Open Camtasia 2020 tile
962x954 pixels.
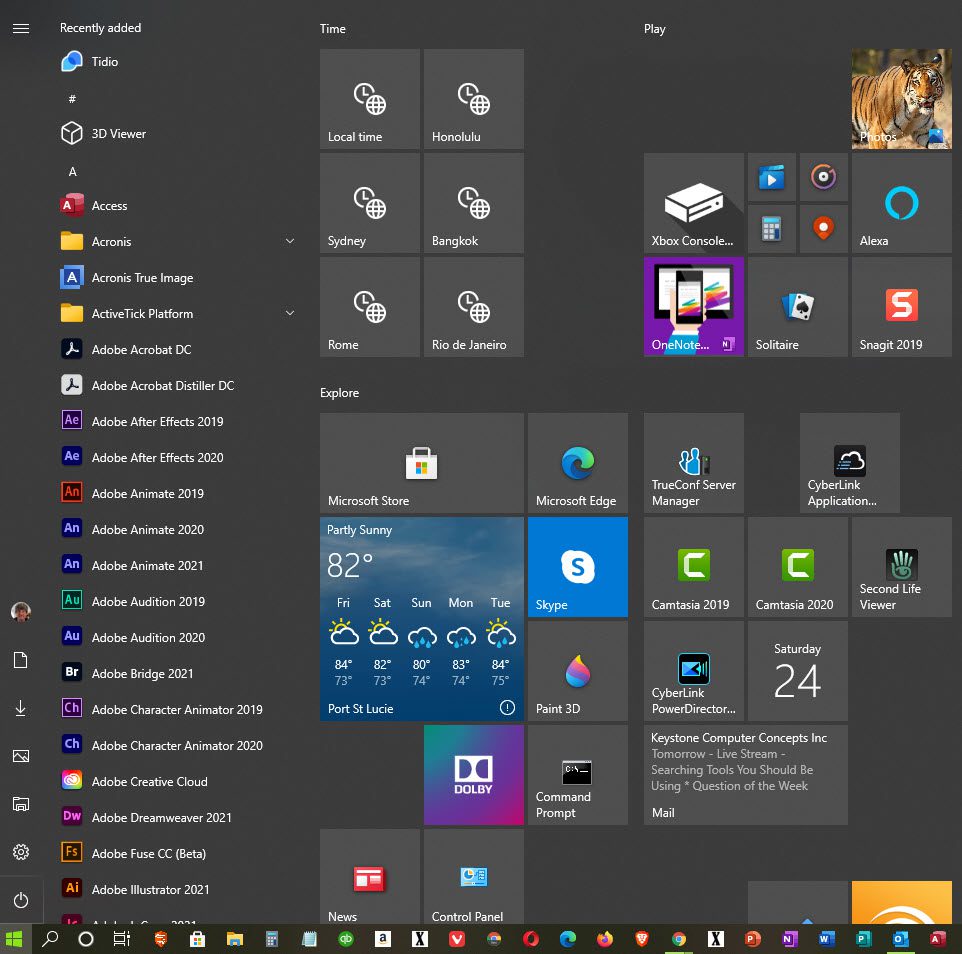[798, 567]
